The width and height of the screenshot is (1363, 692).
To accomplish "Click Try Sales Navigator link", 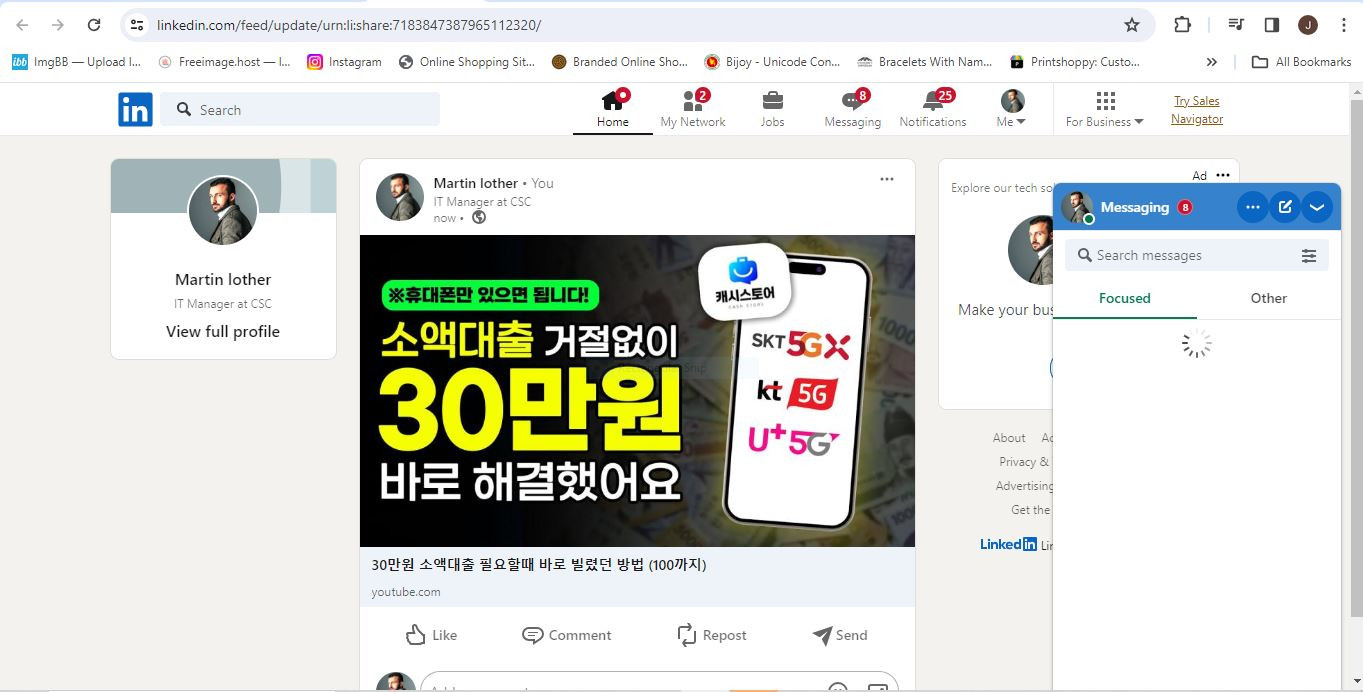I will tap(1197, 110).
